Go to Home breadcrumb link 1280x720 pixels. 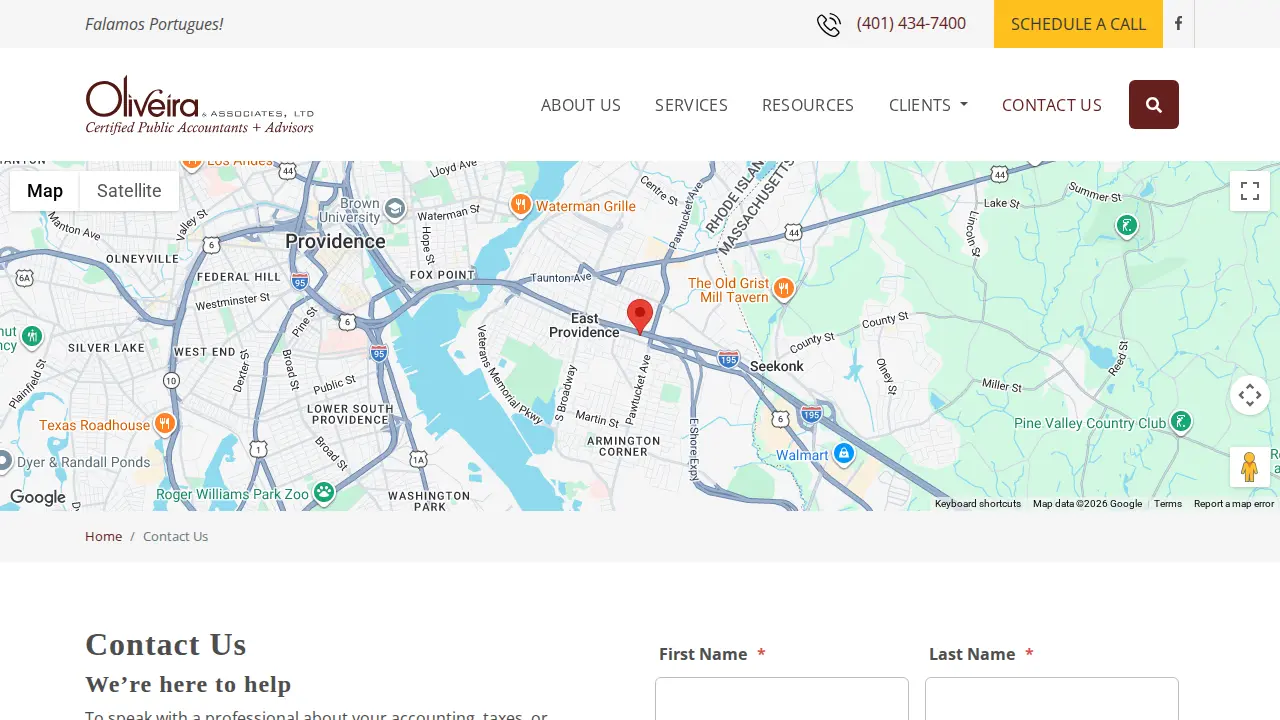click(x=103, y=536)
